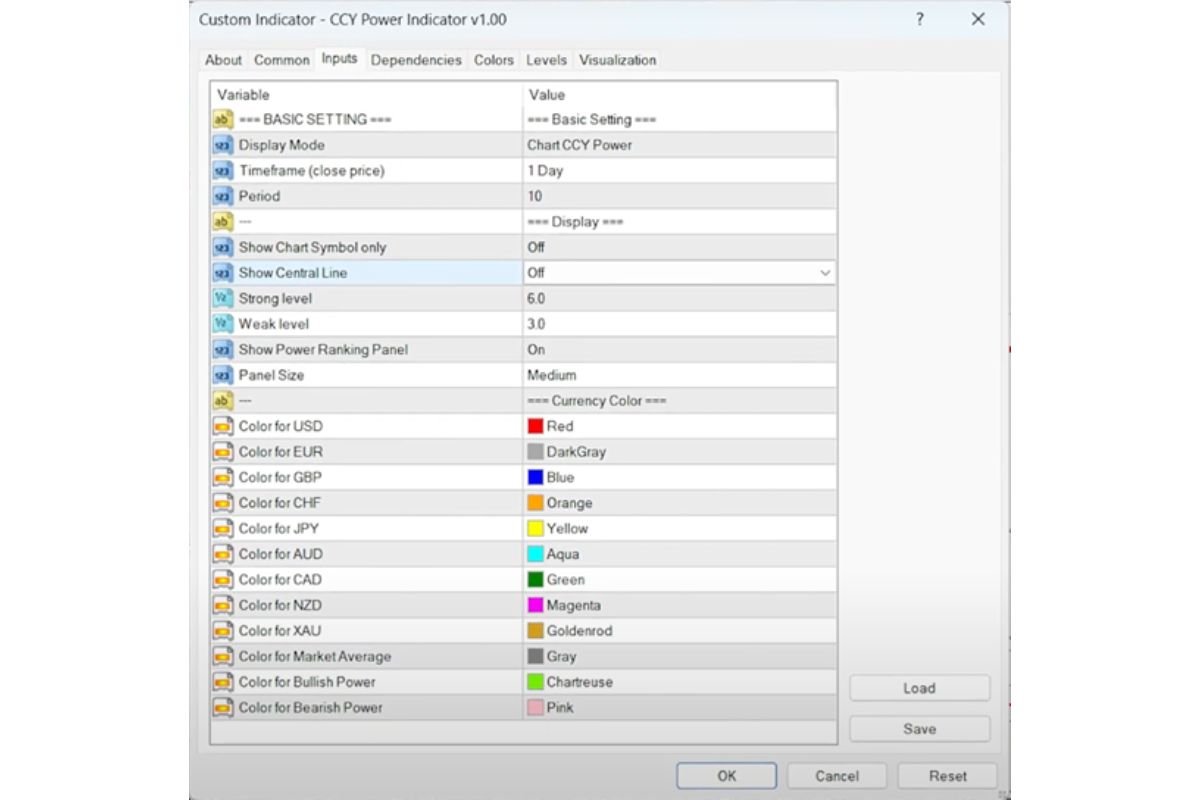
Task: Click the color icon beside Color for Market Average
Action: 222,656
